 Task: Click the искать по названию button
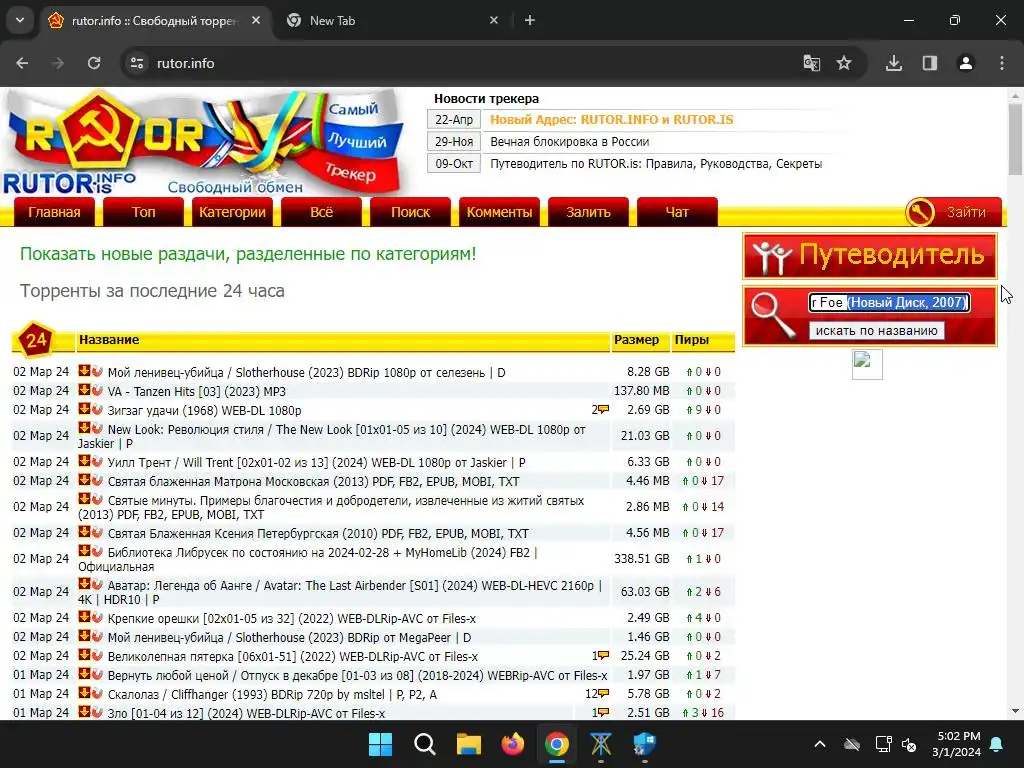coord(876,330)
